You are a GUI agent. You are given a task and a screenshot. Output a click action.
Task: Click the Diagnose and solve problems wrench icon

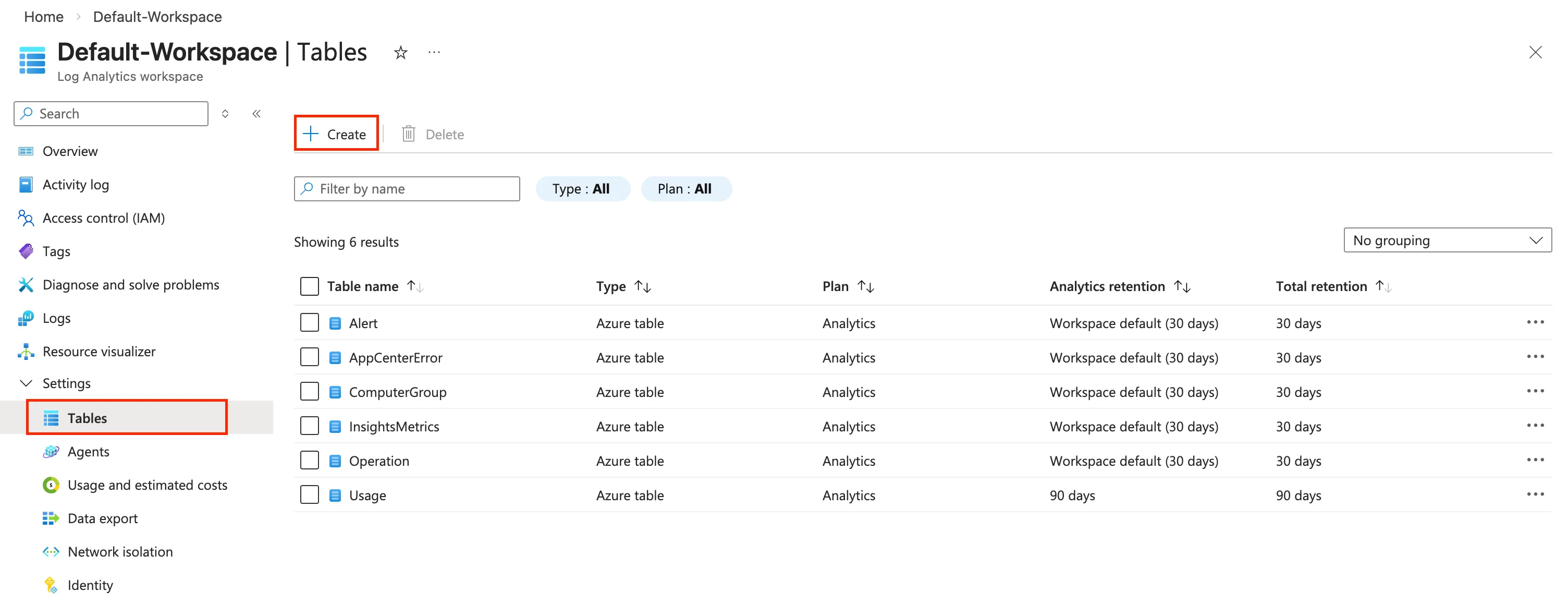coord(26,285)
